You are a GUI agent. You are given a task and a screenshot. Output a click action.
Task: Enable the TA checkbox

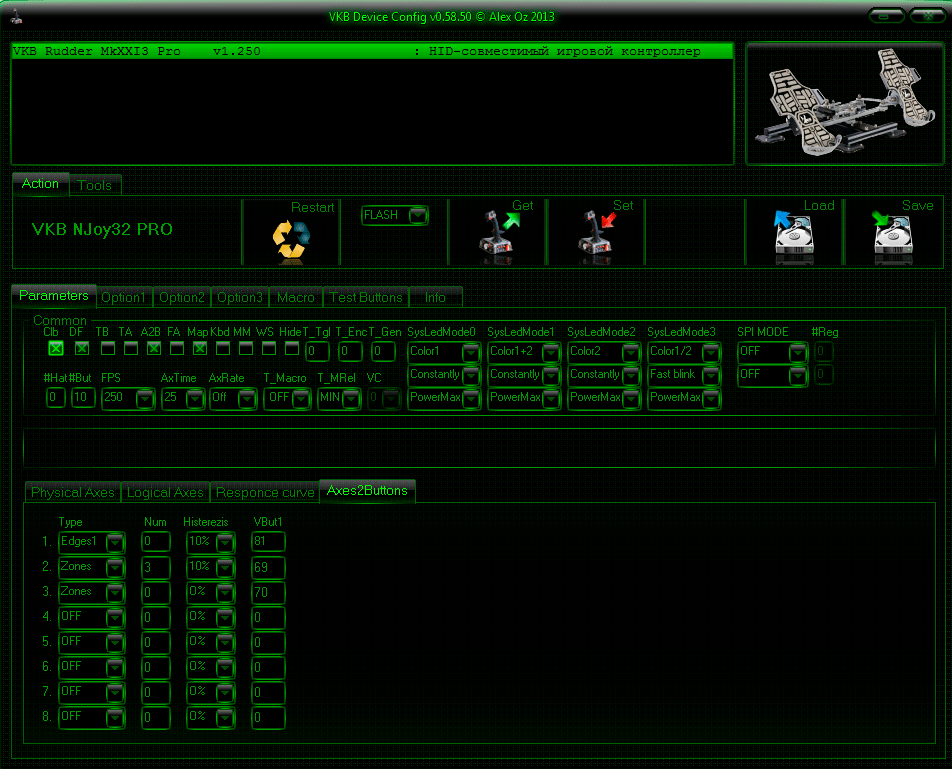[131, 348]
